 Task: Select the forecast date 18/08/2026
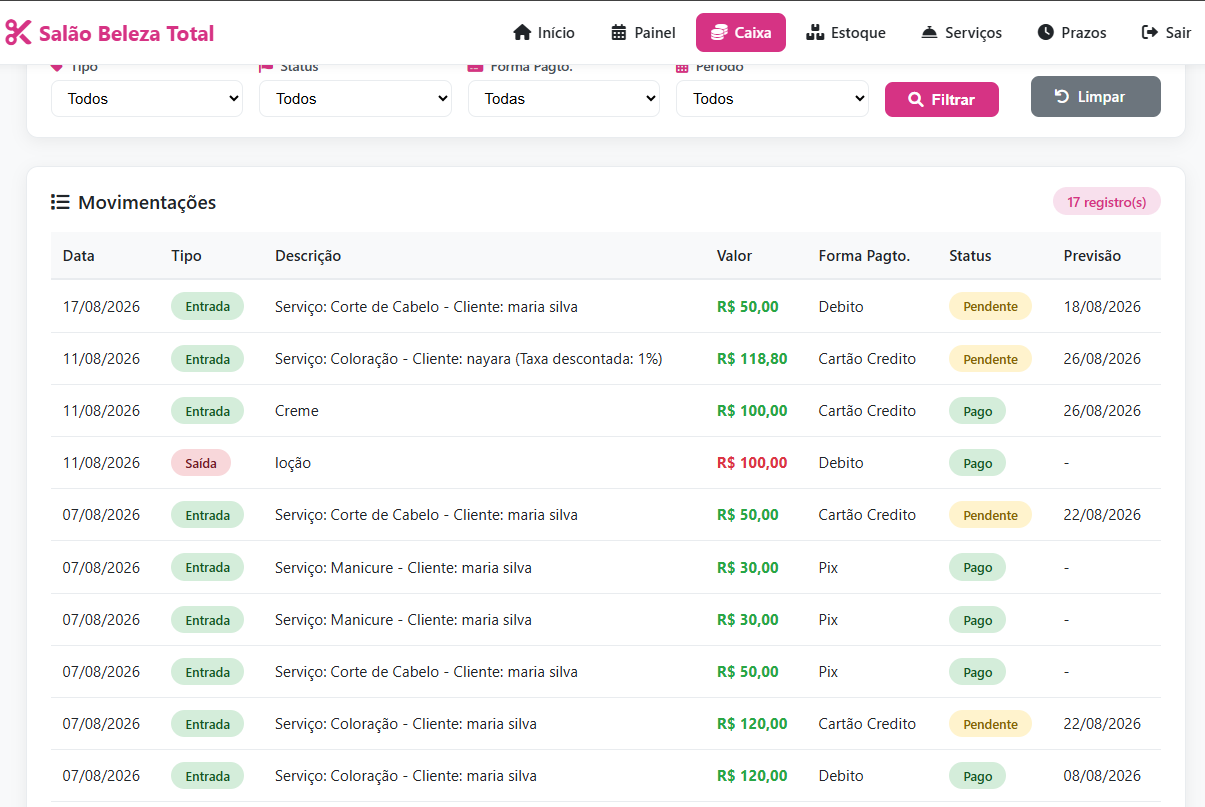click(1102, 307)
